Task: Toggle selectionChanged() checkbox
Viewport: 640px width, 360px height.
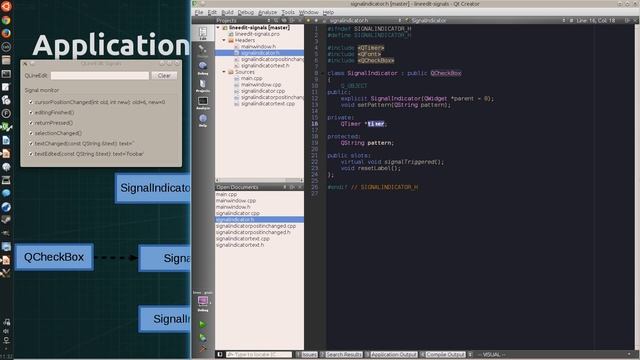Action: [x=31, y=133]
